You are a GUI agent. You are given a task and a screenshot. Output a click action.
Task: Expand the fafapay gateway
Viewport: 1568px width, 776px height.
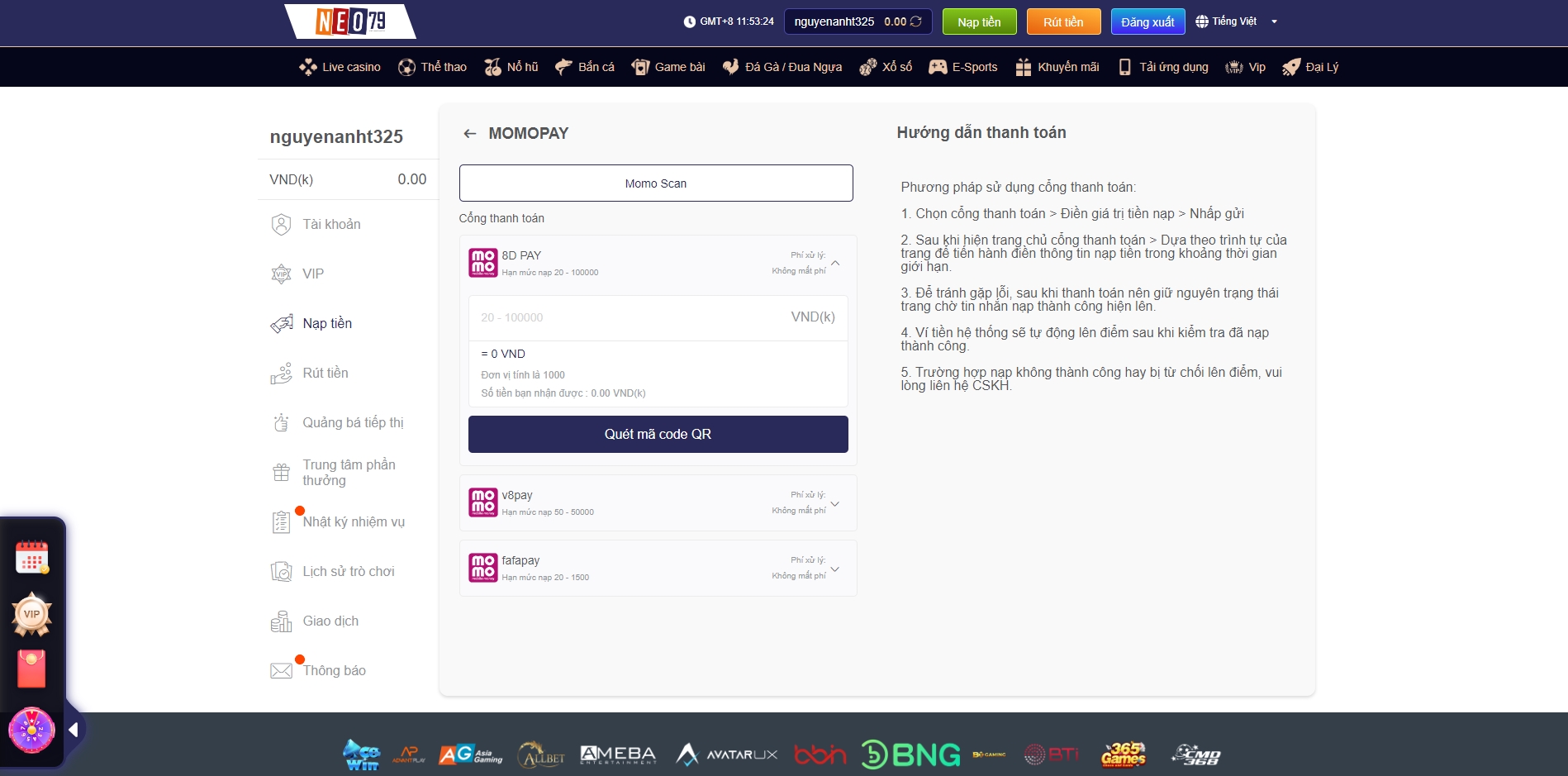(835, 569)
